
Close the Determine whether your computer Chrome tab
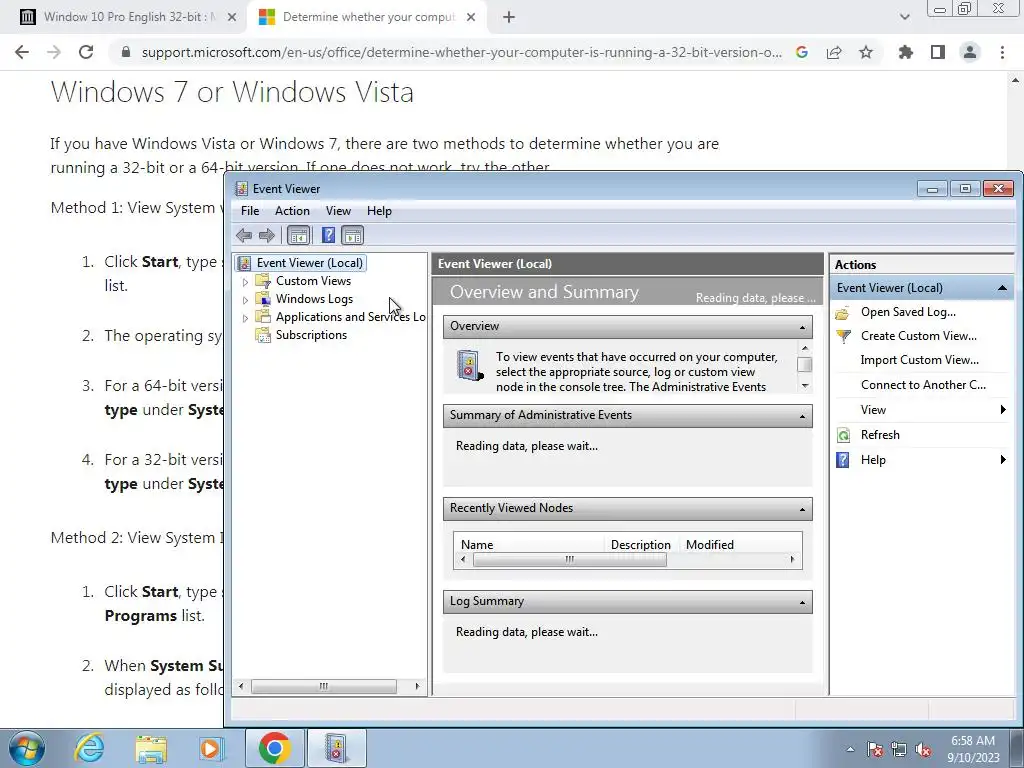click(471, 18)
